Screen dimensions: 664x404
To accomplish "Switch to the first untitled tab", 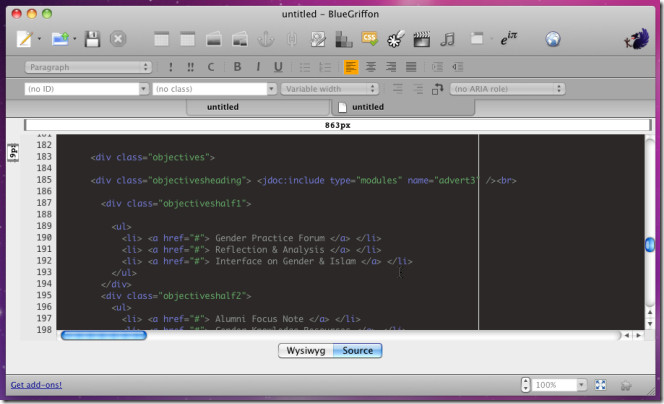I will [257, 107].
